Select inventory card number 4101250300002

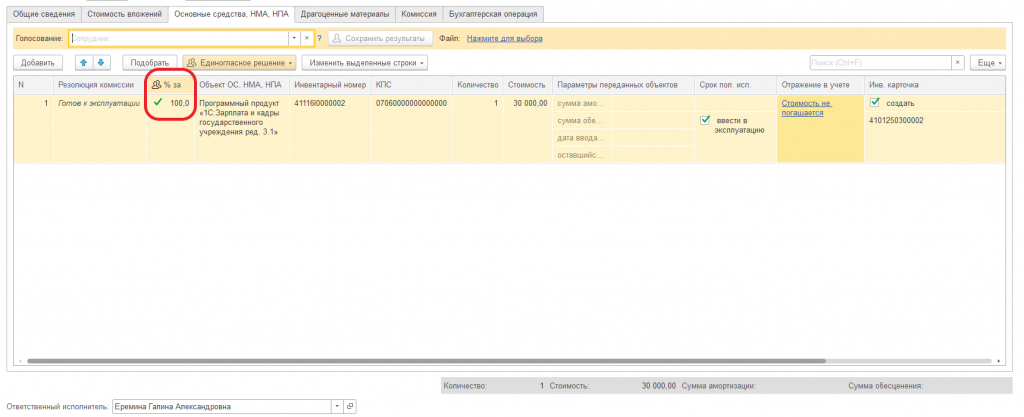pyautogui.click(x=897, y=120)
